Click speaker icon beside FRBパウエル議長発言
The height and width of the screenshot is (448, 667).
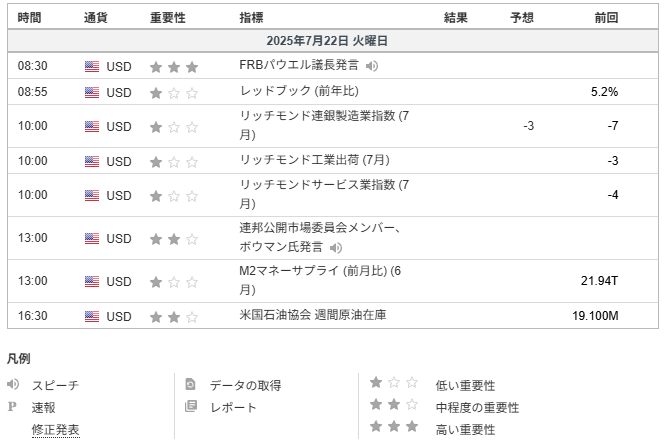(x=371, y=66)
